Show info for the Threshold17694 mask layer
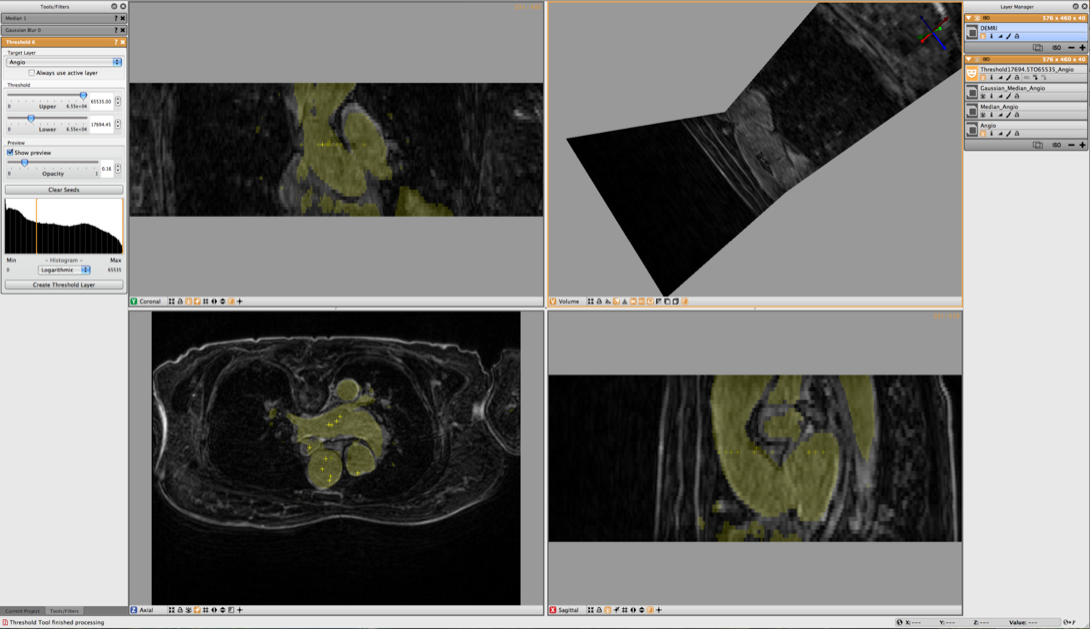1090x629 pixels. tap(991, 78)
